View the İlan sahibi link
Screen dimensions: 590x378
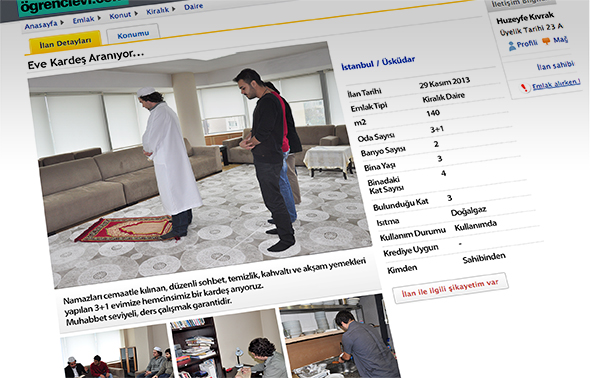pos(555,66)
